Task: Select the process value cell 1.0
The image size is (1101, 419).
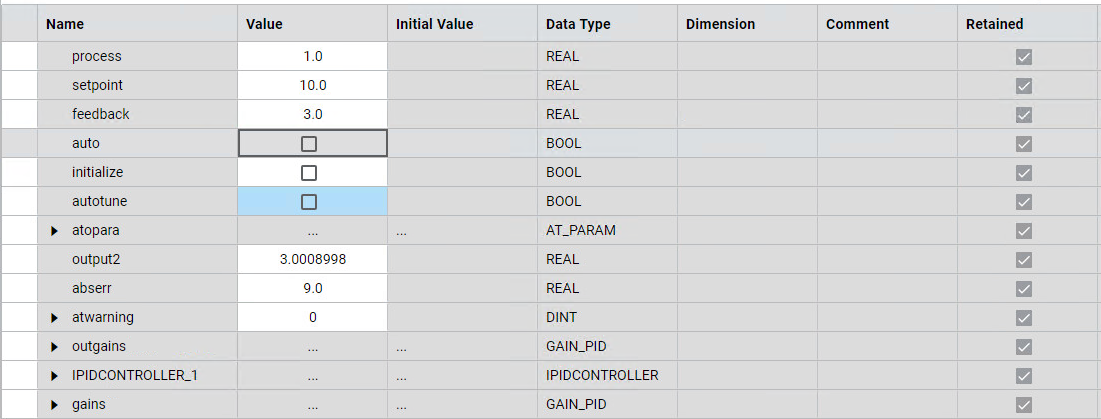Action: (313, 57)
